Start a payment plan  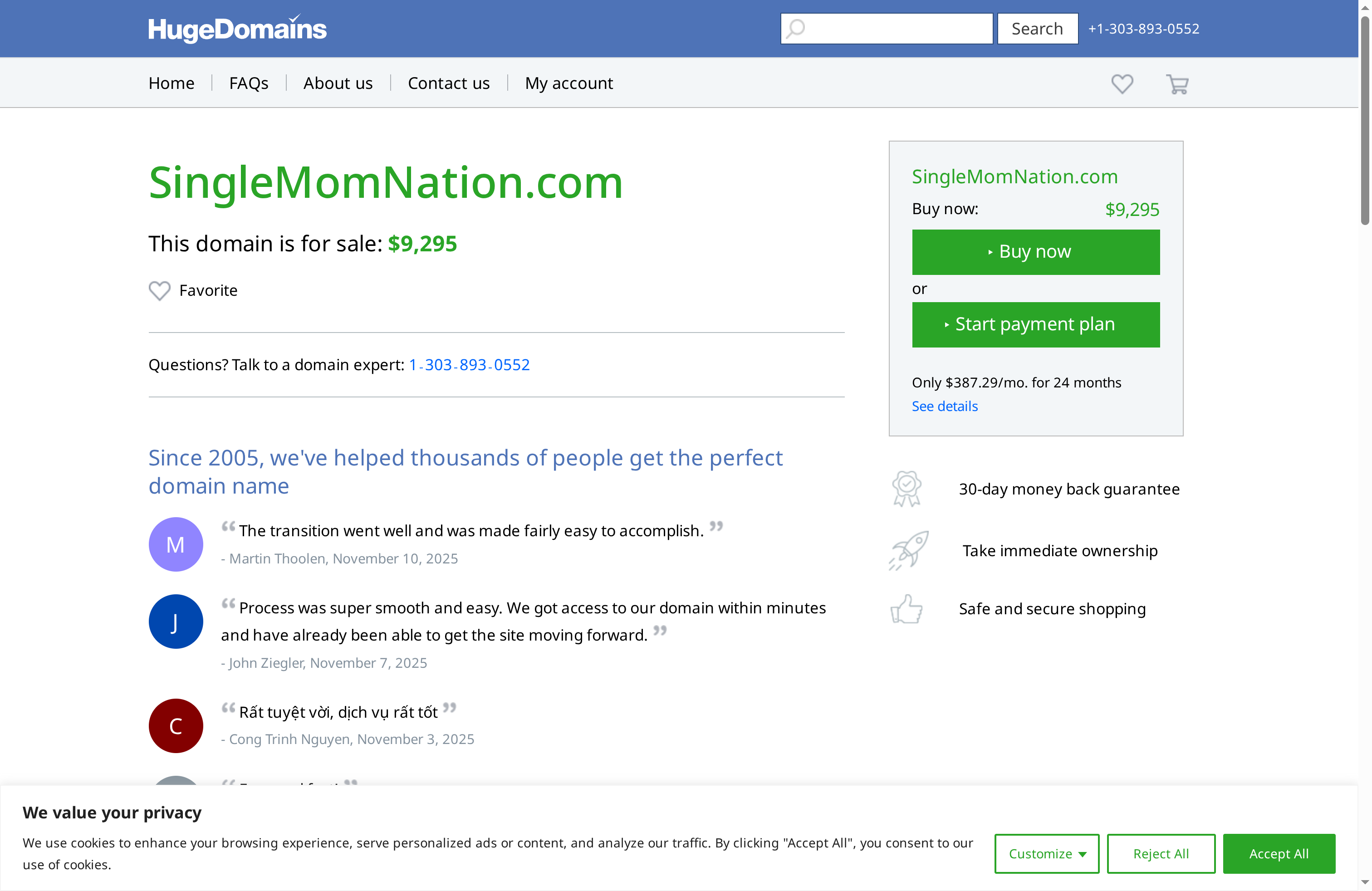[1035, 324]
